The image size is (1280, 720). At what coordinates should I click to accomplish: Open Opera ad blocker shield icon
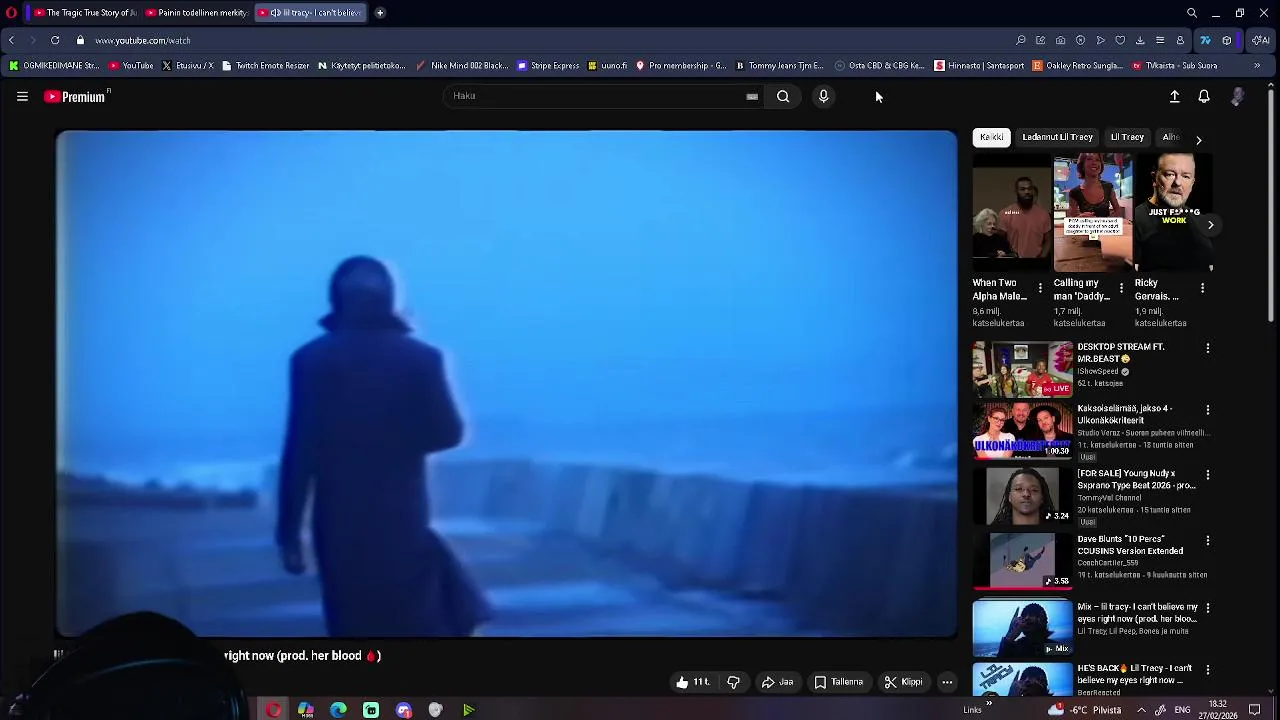point(1080,41)
